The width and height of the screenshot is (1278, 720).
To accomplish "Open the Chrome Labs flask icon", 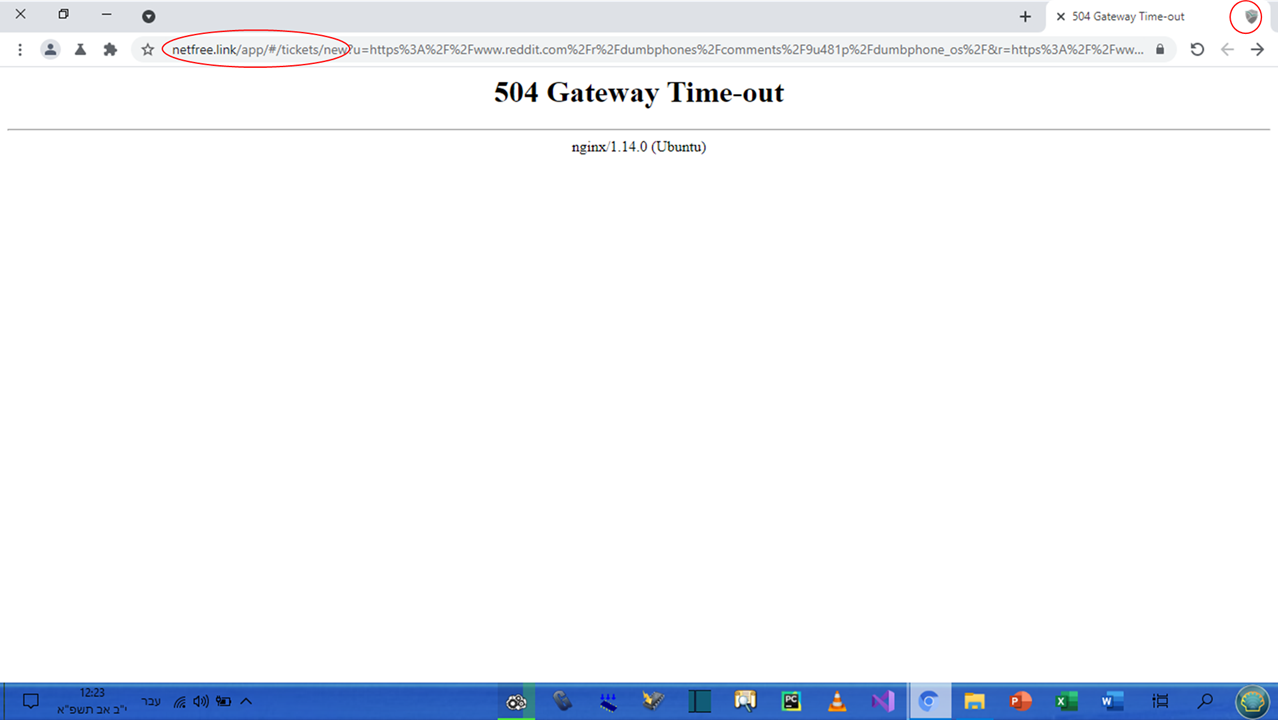I will [x=80, y=49].
